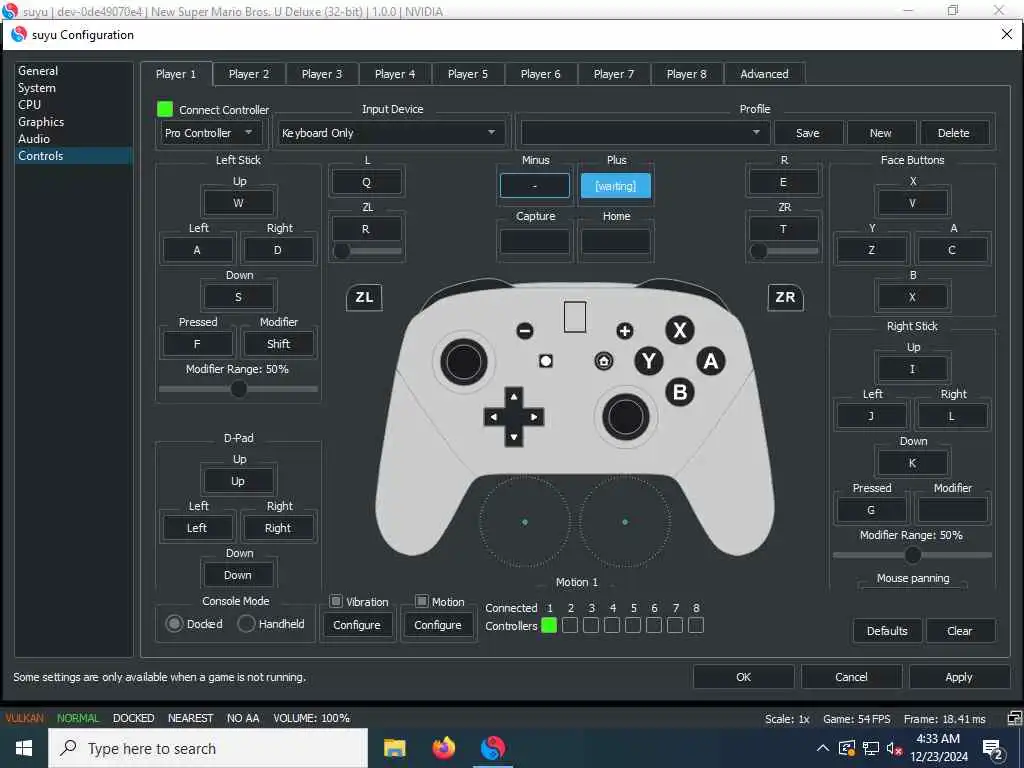Adjust the Right Stick Modifier Range slider
Screen dimensions: 1024x768
(912, 555)
